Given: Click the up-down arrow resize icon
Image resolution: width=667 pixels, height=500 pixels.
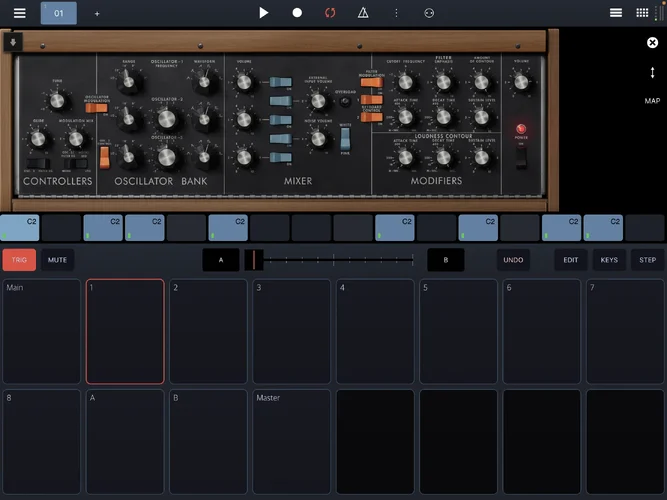Looking at the screenshot, I should tap(652, 73).
